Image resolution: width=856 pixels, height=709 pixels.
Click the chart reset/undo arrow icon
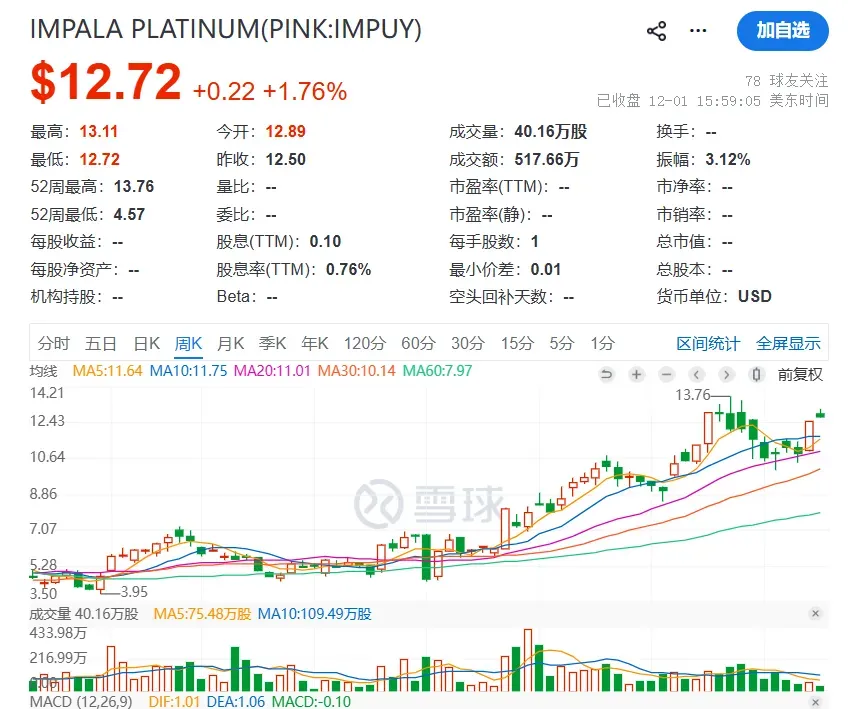[606, 374]
